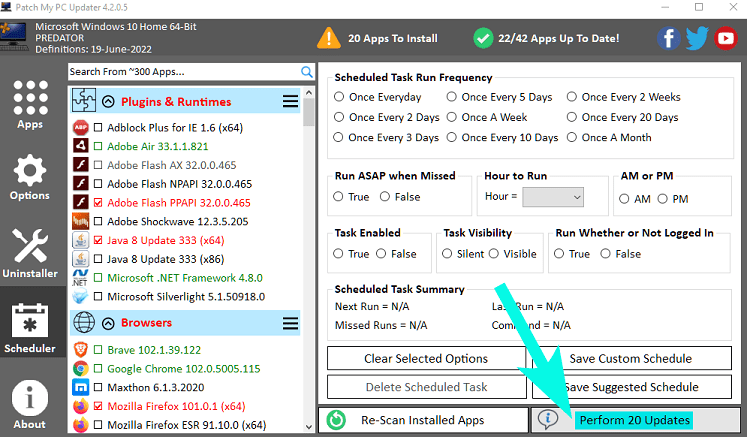This screenshot has width=747, height=437.
Task: Open the Plugins & Runtimes hamburger menu
Action: pyautogui.click(x=290, y=101)
